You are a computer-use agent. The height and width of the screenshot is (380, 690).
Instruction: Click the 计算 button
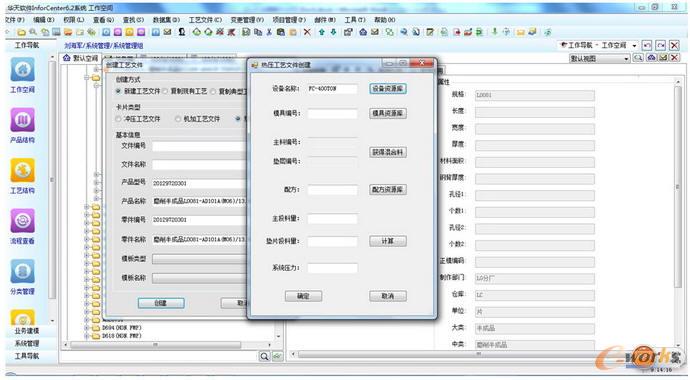388,241
